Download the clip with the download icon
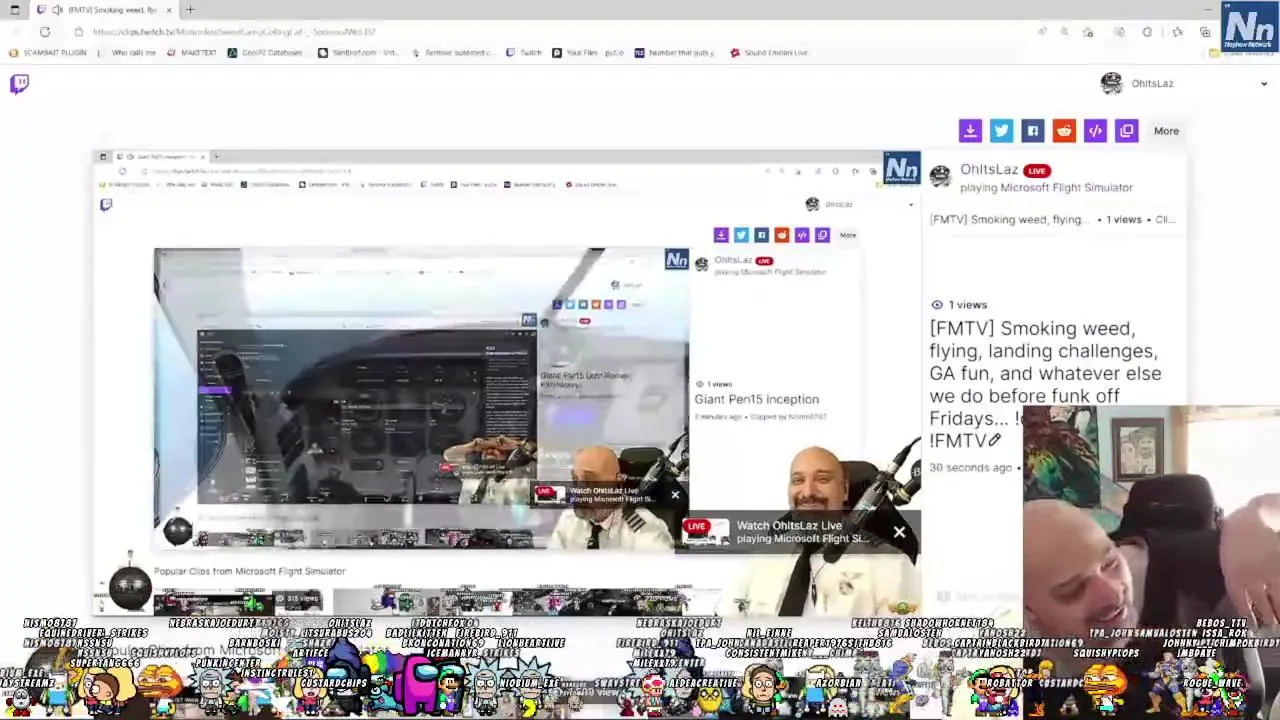The height and width of the screenshot is (720, 1280). (970, 131)
